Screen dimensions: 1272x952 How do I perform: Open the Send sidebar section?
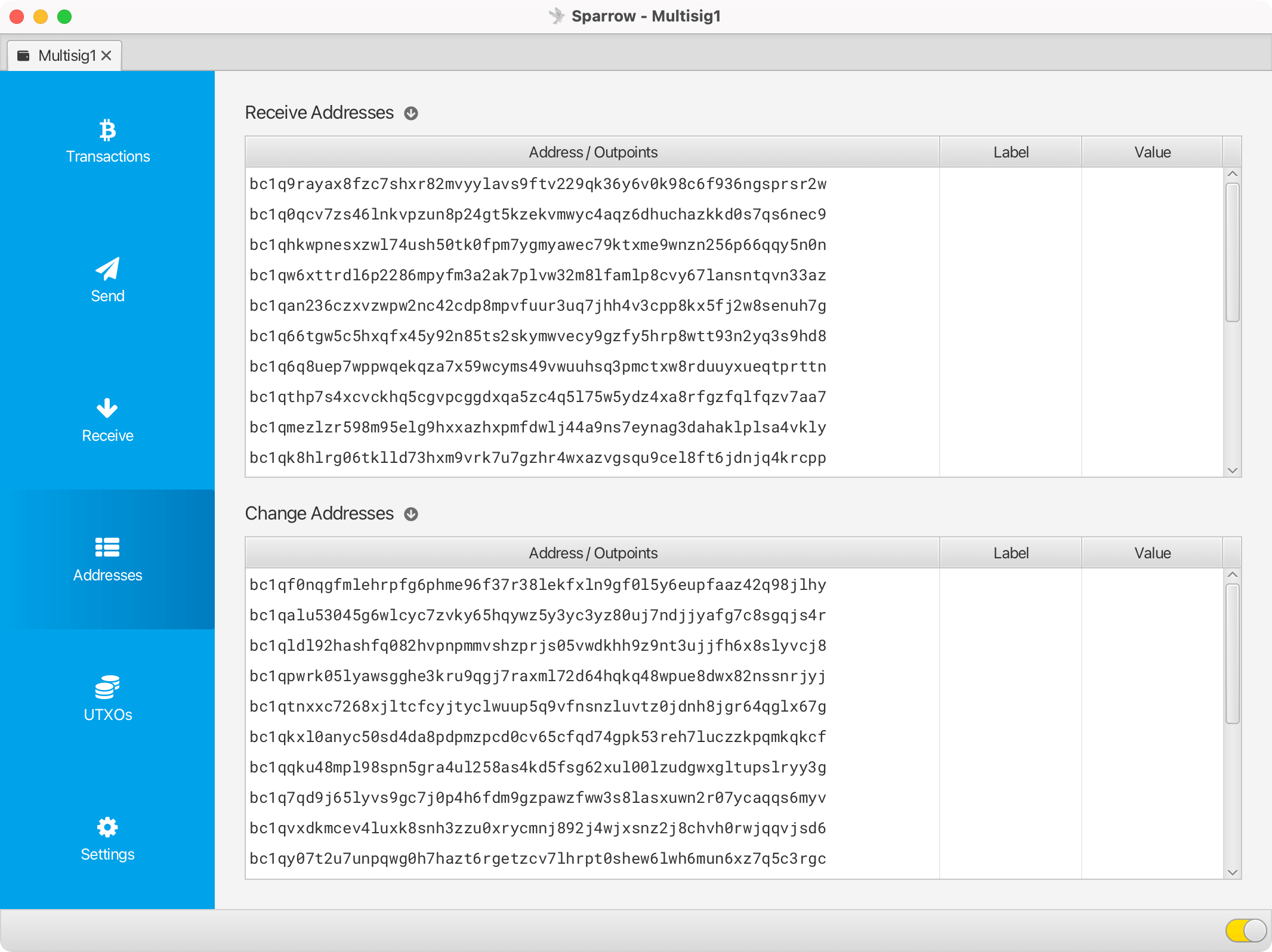tap(107, 280)
